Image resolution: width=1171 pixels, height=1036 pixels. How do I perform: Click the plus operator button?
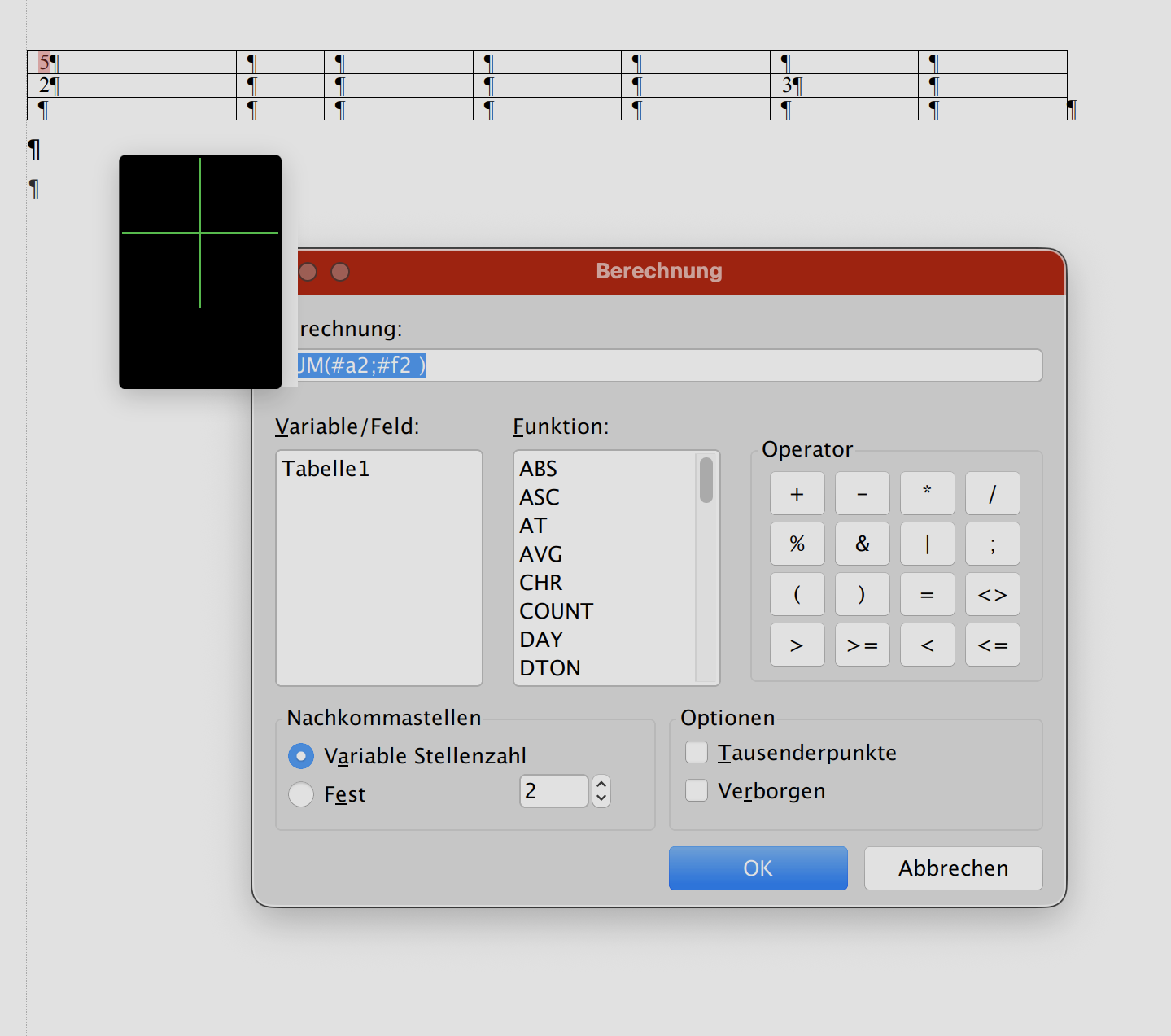click(x=797, y=493)
